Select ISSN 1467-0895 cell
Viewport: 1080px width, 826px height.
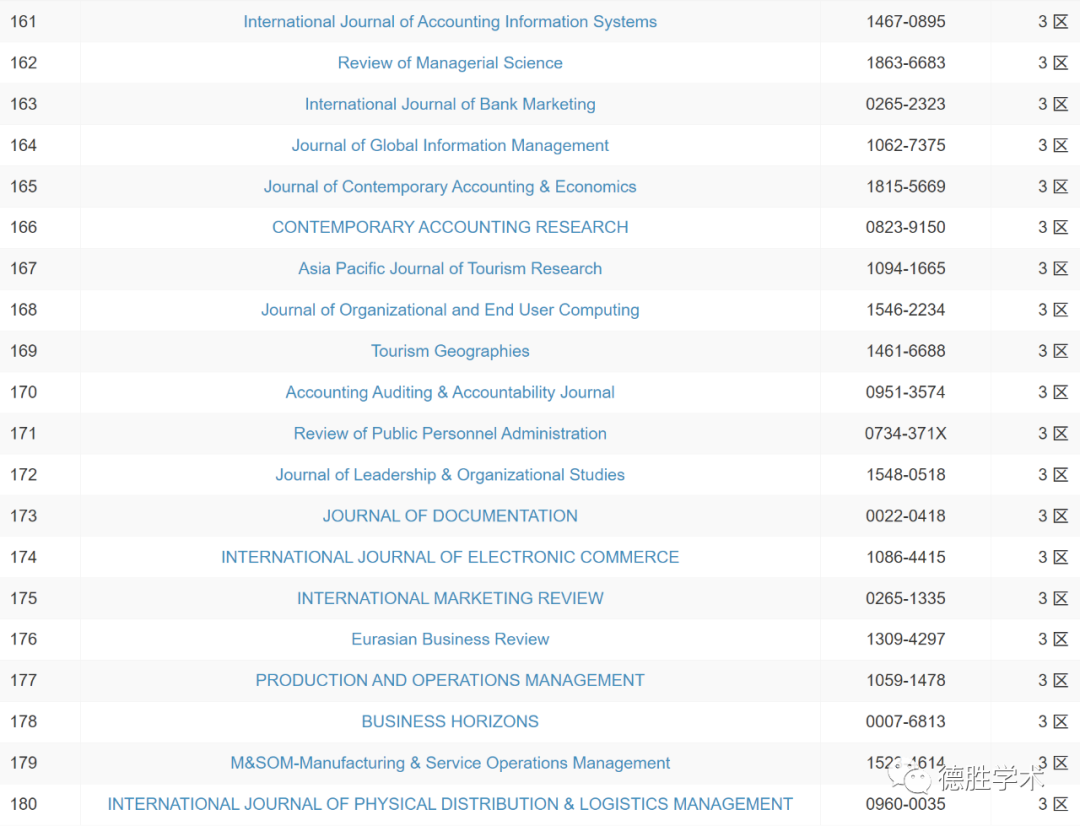point(905,21)
